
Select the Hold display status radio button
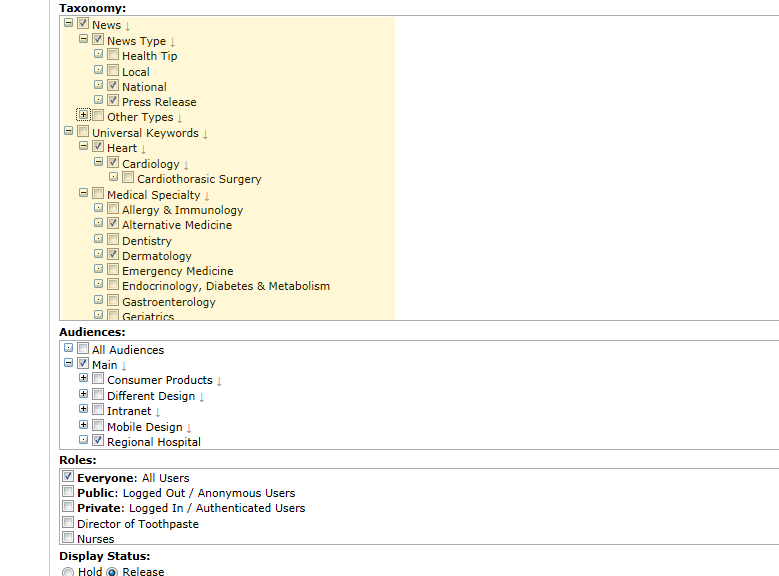tap(68, 572)
